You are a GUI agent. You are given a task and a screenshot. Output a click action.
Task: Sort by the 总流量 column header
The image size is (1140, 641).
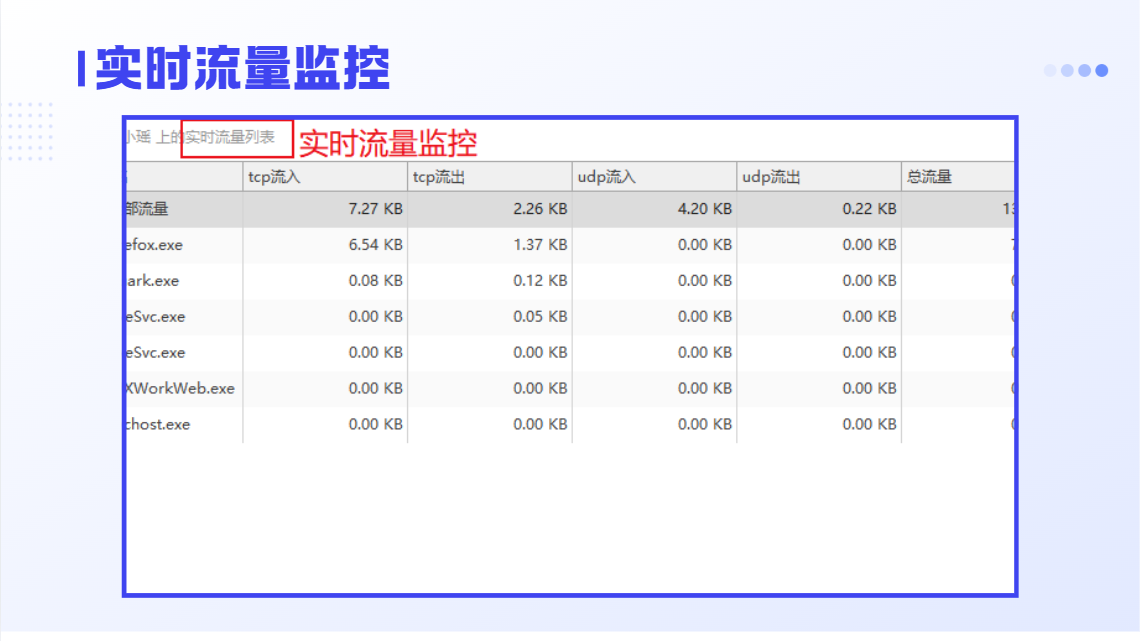(958, 177)
